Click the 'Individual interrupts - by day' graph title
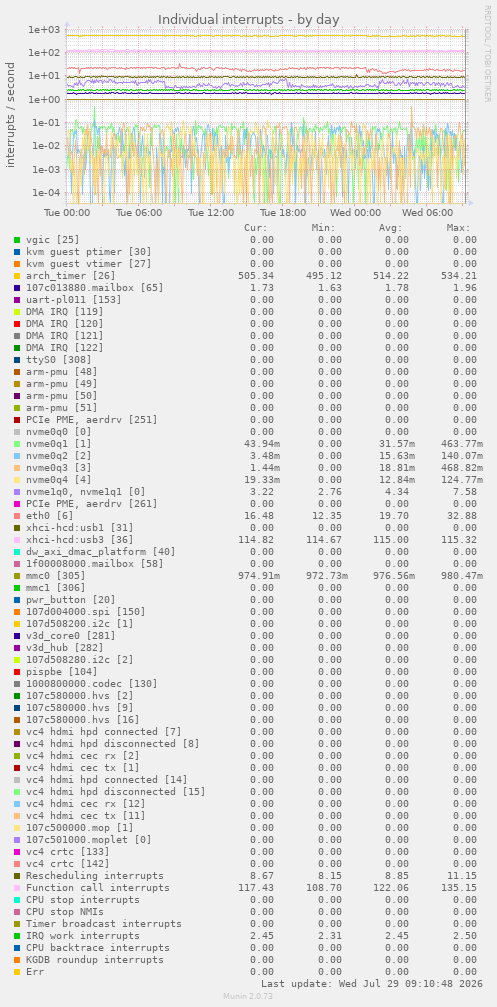 pos(248,19)
